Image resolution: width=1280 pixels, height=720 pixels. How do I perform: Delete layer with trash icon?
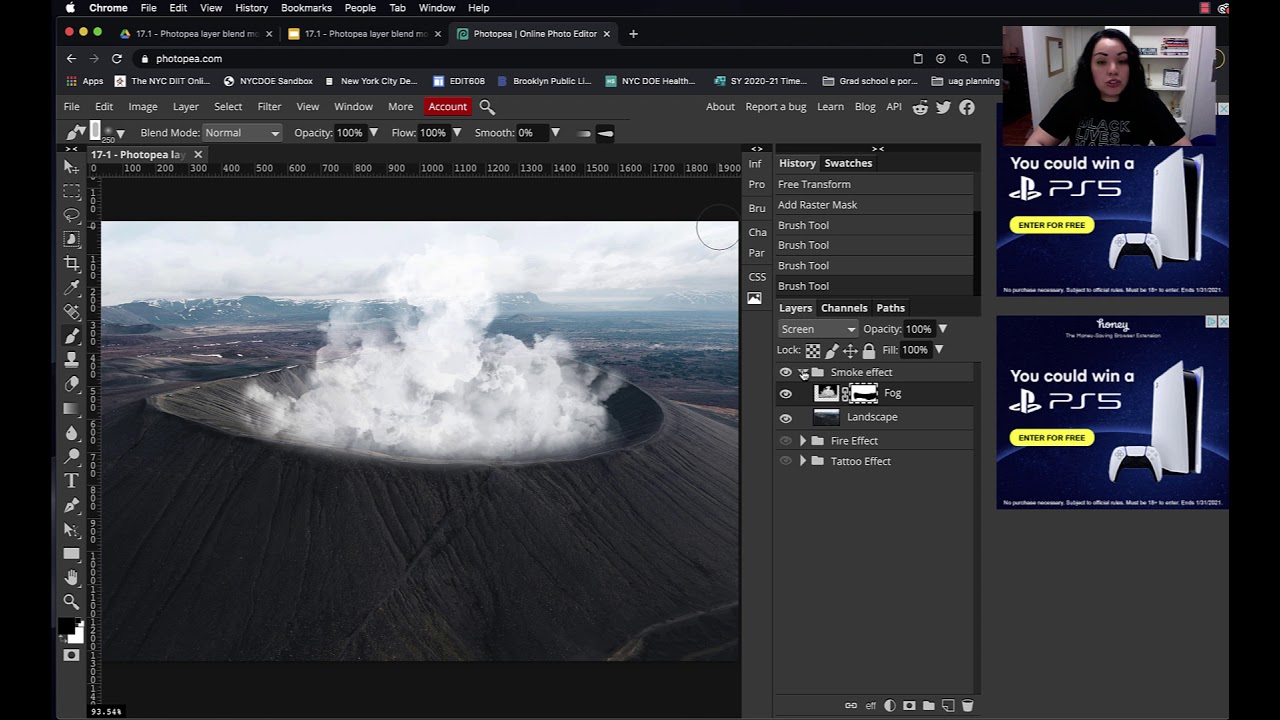(967, 705)
